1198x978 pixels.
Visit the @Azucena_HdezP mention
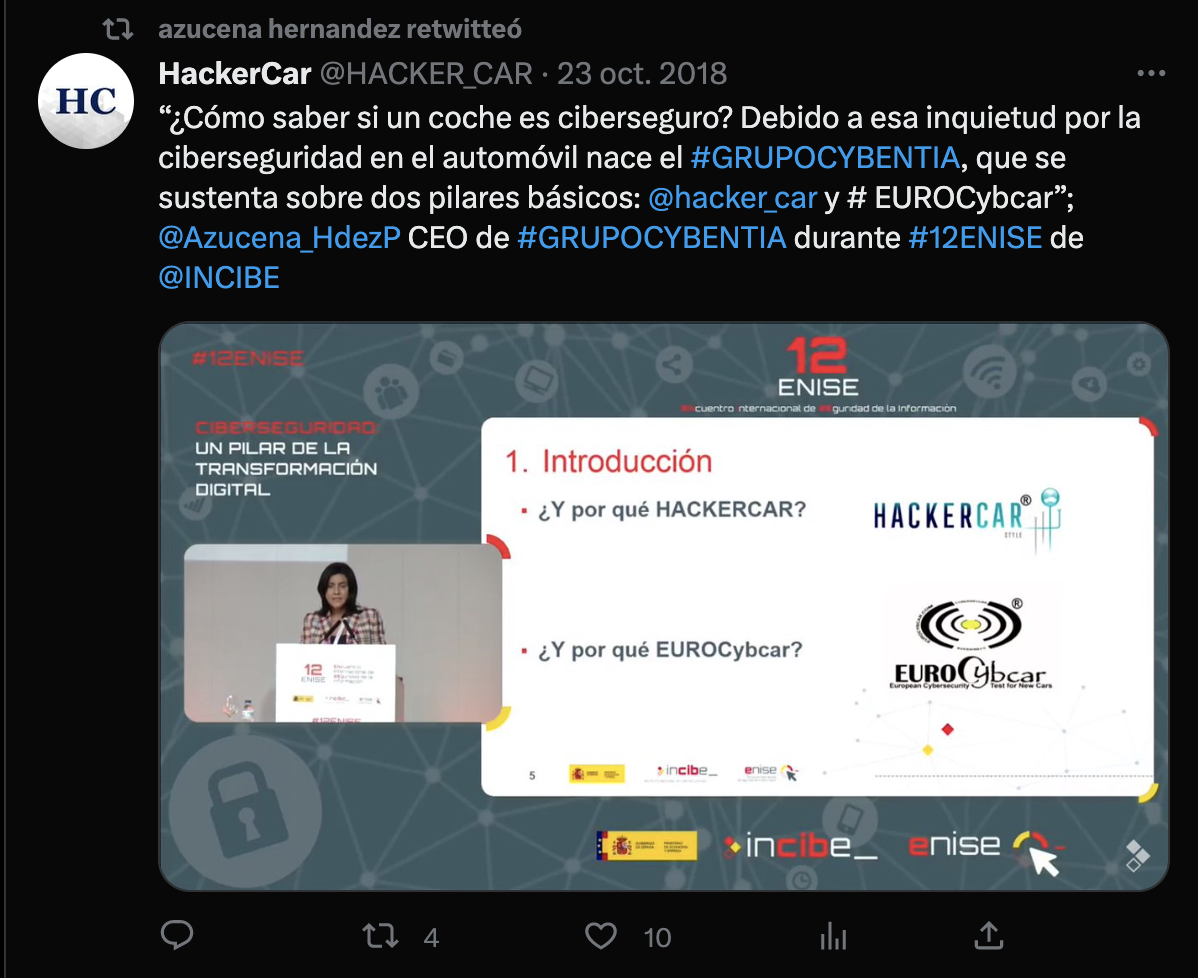tap(280, 238)
